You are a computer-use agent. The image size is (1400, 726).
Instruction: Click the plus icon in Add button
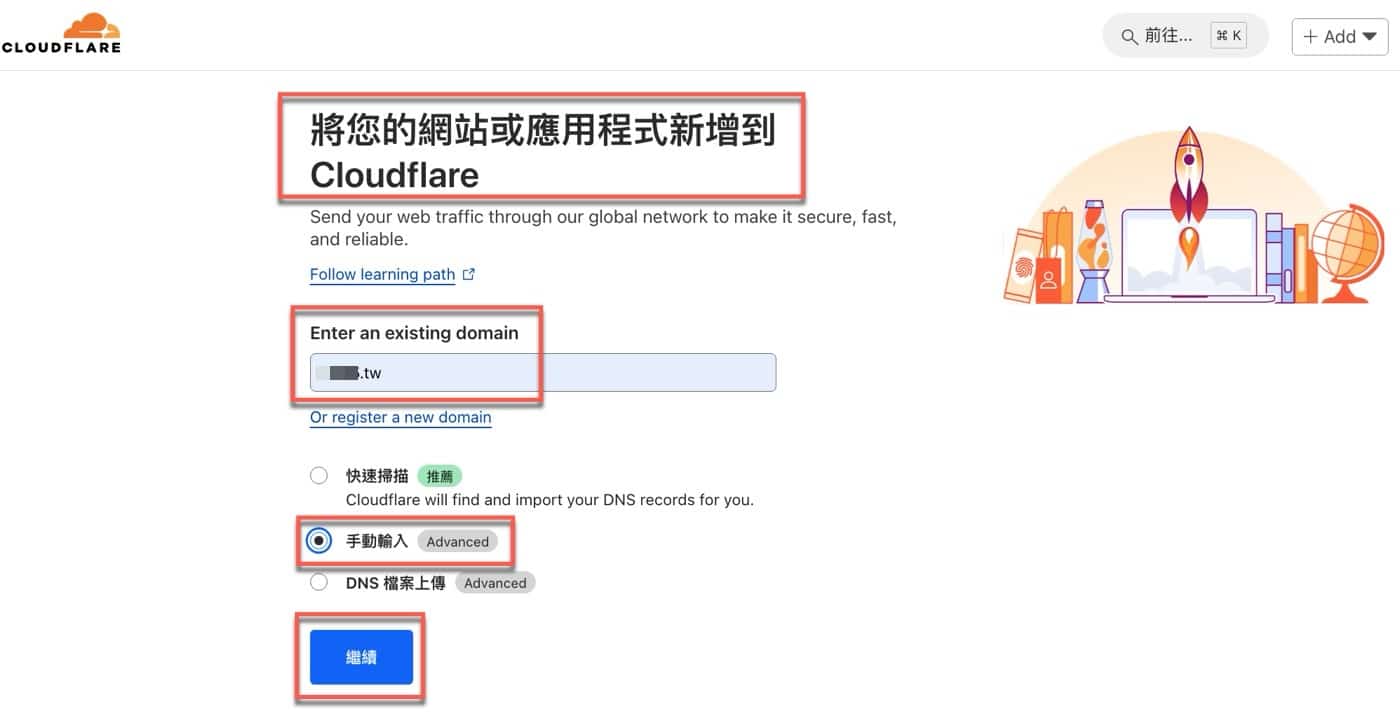[x=1310, y=36]
